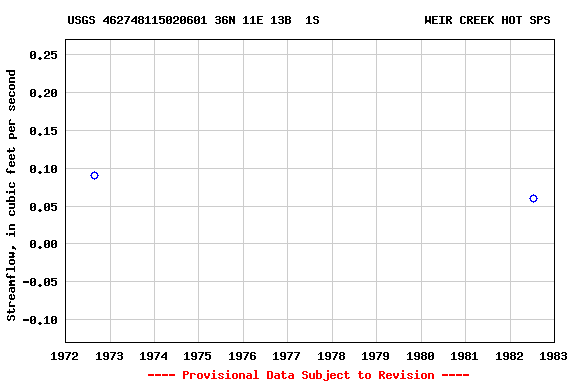This screenshot has height=384, width=576.
Task: Click the 1972 data point near 0.09
Action: tap(94, 176)
